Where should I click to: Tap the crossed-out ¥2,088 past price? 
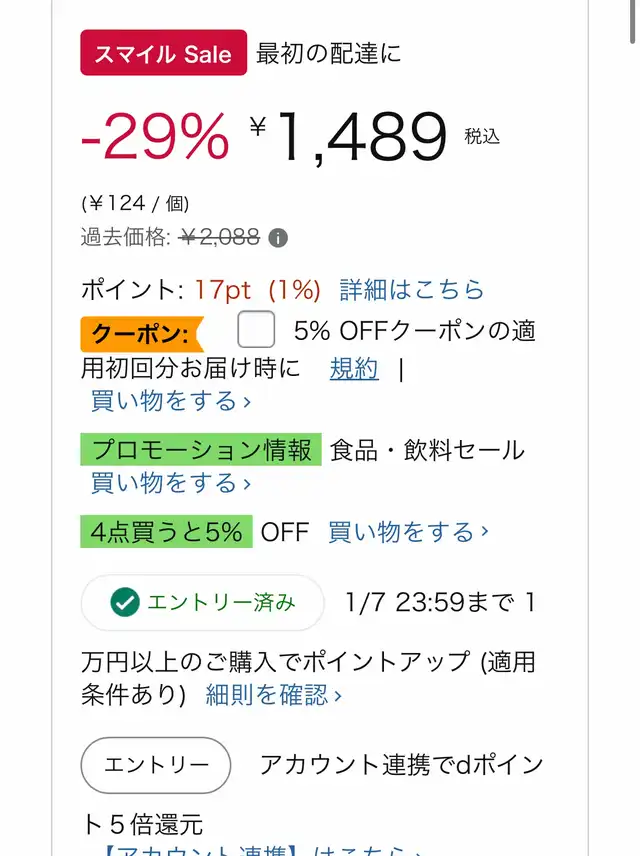(219, 238)
